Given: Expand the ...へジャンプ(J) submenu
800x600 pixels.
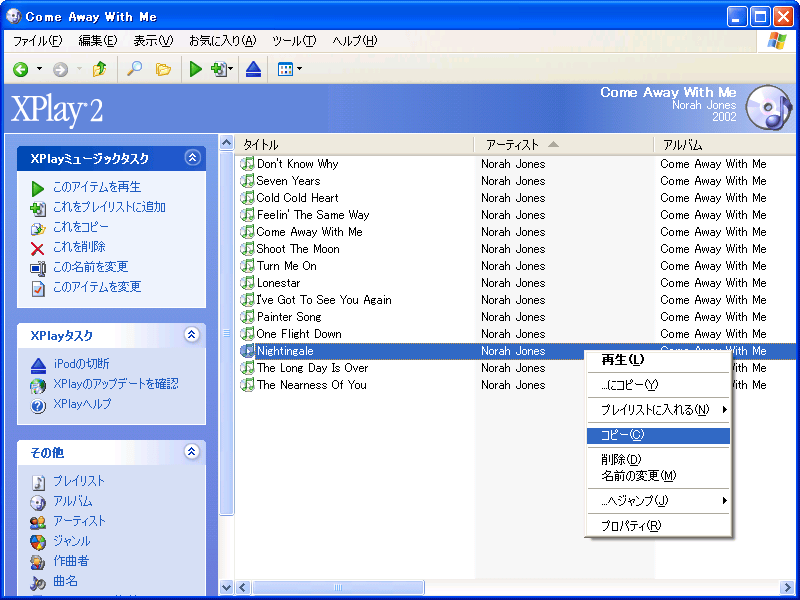Looking at the screenshot, I should point(658,501).
